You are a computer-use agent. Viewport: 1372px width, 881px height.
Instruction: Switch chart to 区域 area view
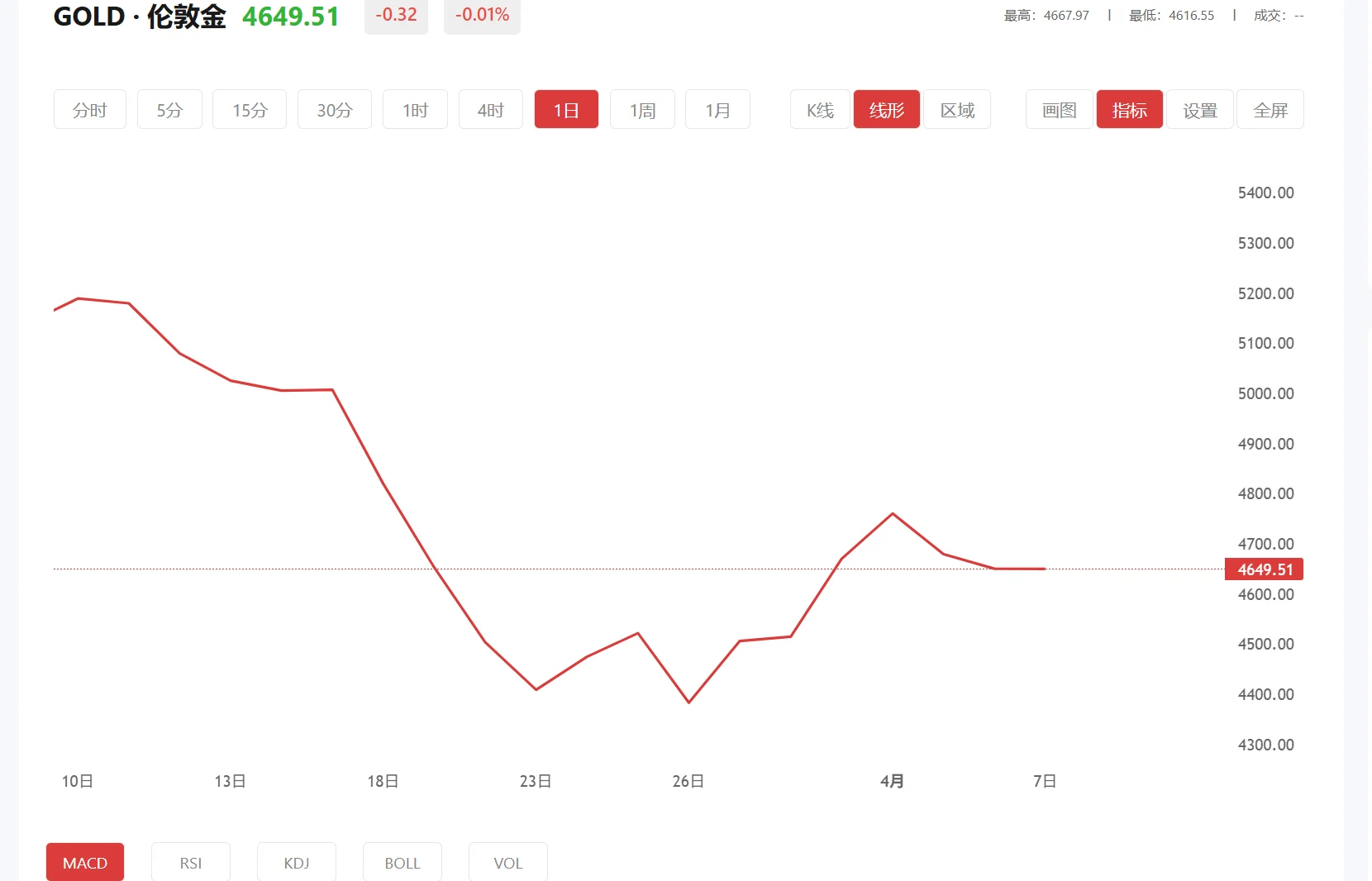957,109
